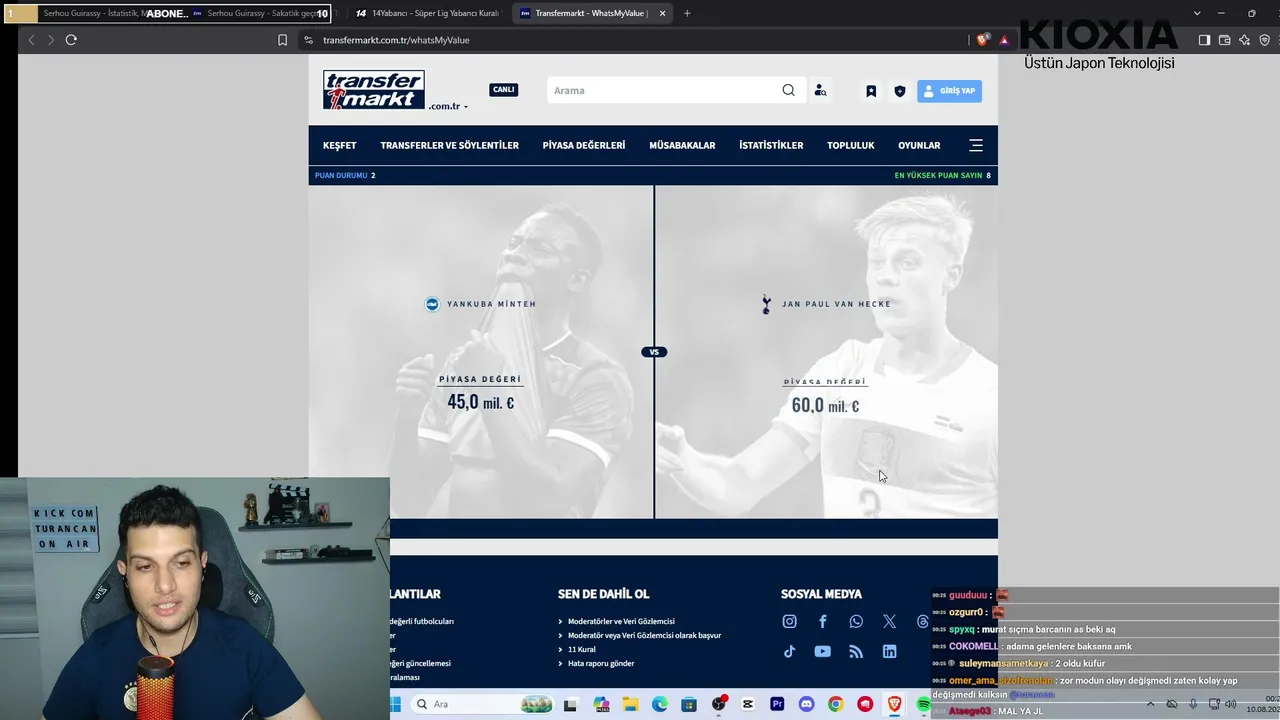Close the Transfermarkt WhatsMyValue tab
The width and height of the screenshot is (1280, 720).
coord(662,13)
